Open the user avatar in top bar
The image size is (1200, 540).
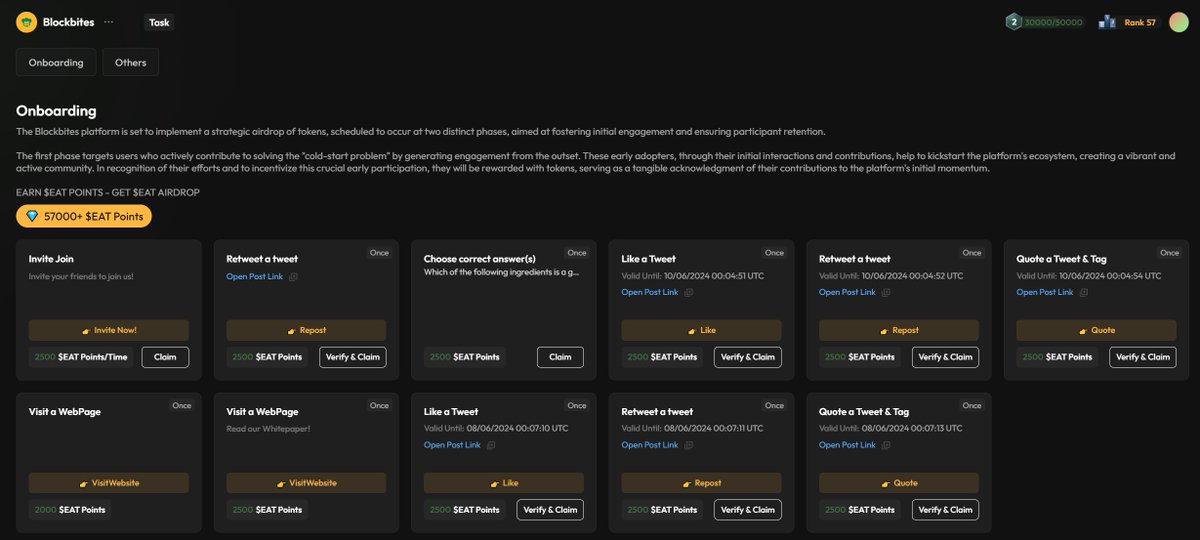click(1179, 22)
